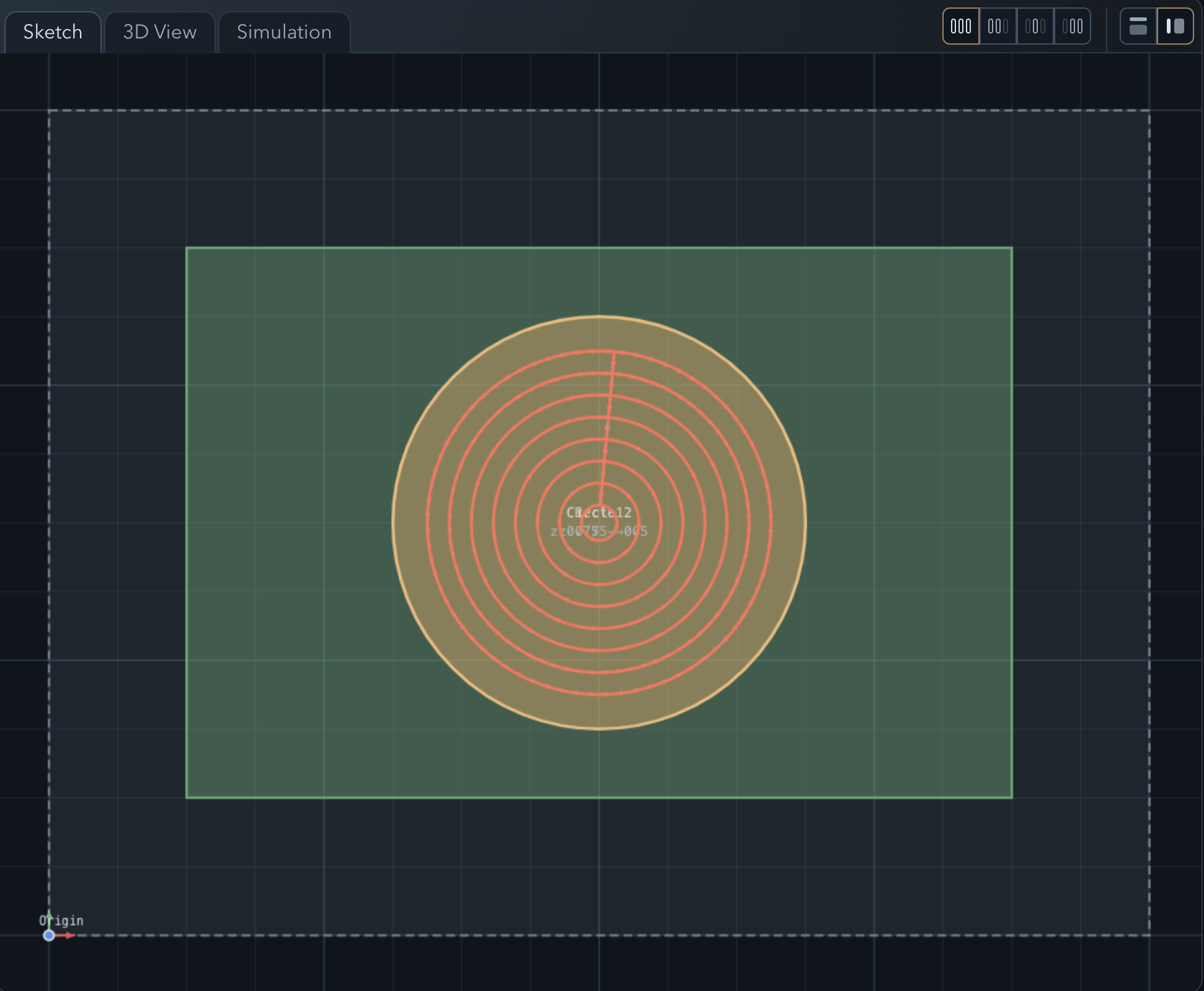Select the fourth winding pattern icon

1073,26
